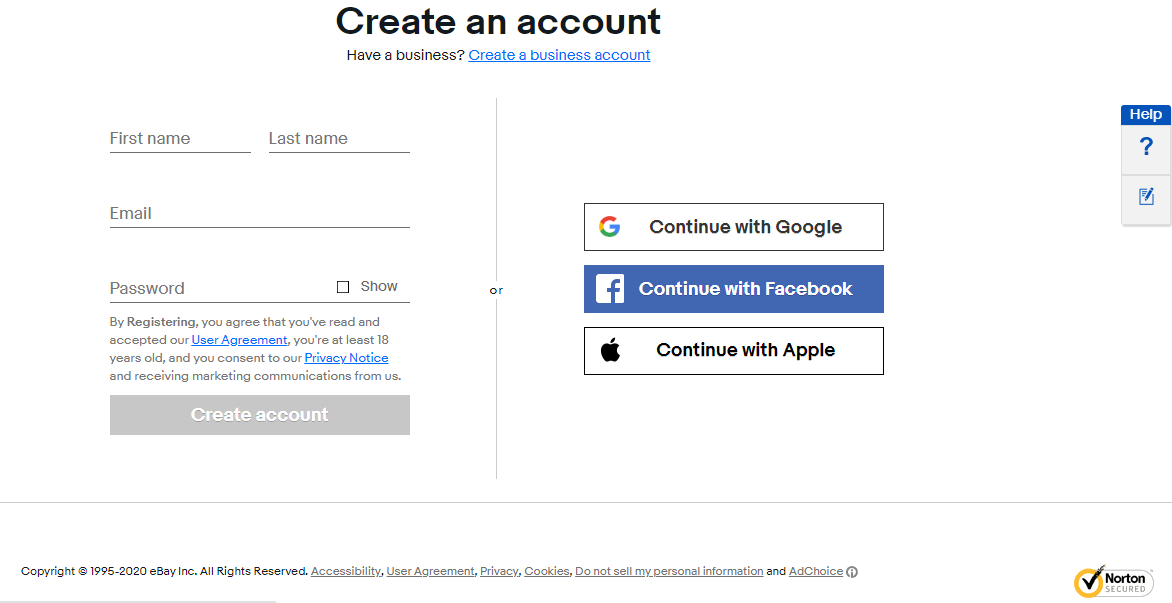Continue with Facebook sign-up
The width and height of the screenshot is (1172, 603).
click(733, 288)
